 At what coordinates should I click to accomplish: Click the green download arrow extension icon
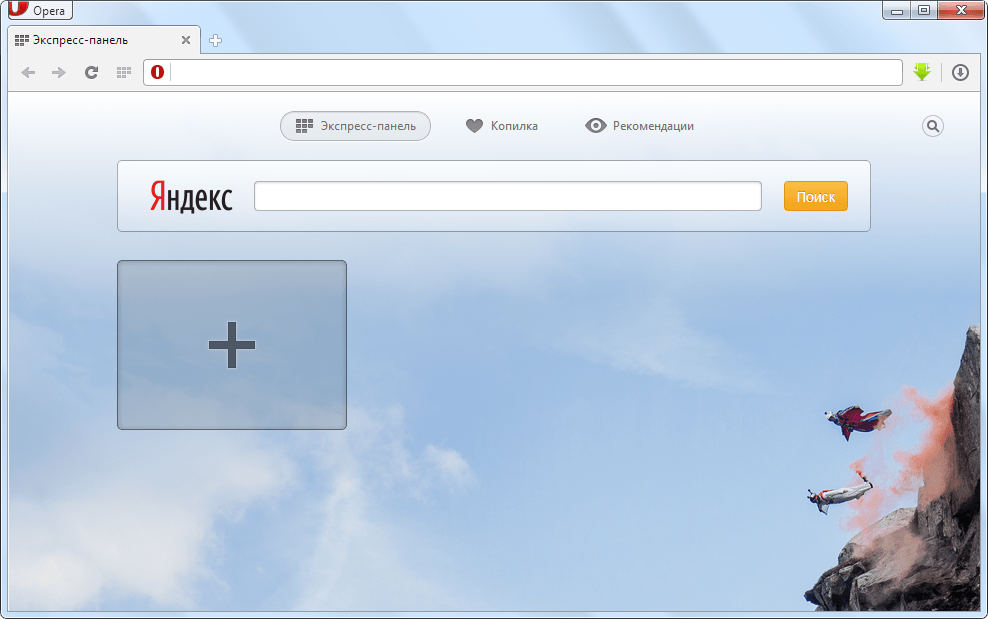tap(921, 72)
